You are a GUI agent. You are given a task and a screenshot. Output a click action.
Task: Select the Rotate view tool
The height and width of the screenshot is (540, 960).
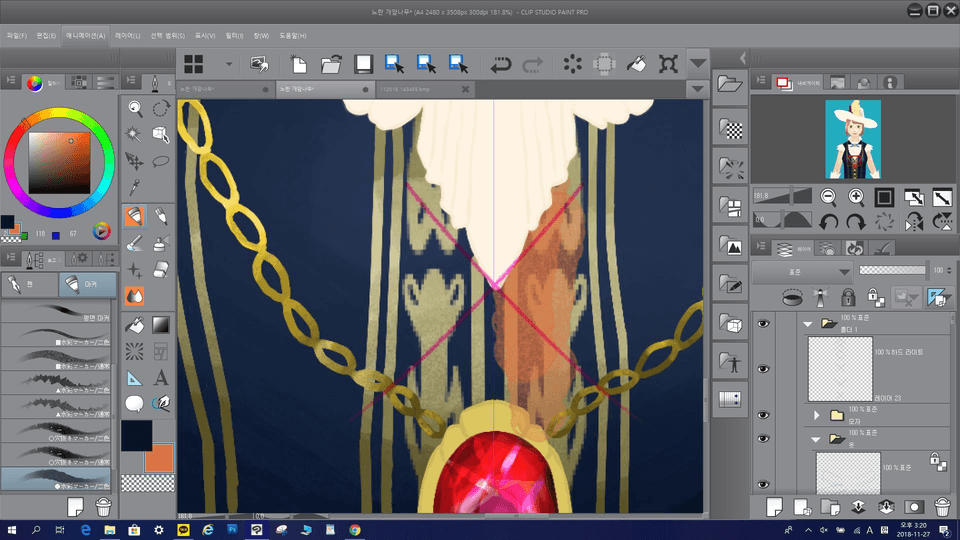(161, 109)
